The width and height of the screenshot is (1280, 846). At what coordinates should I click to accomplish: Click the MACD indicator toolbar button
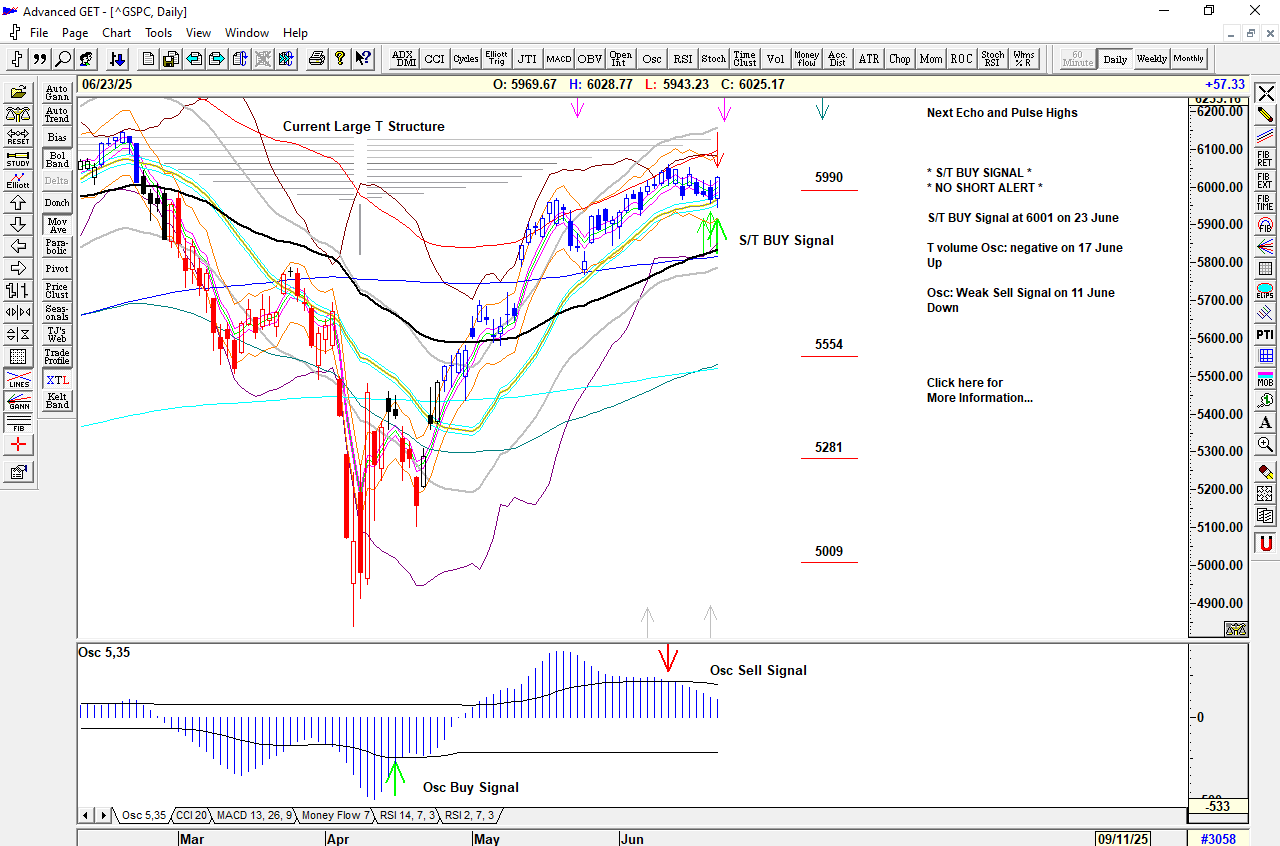[558, 59]
